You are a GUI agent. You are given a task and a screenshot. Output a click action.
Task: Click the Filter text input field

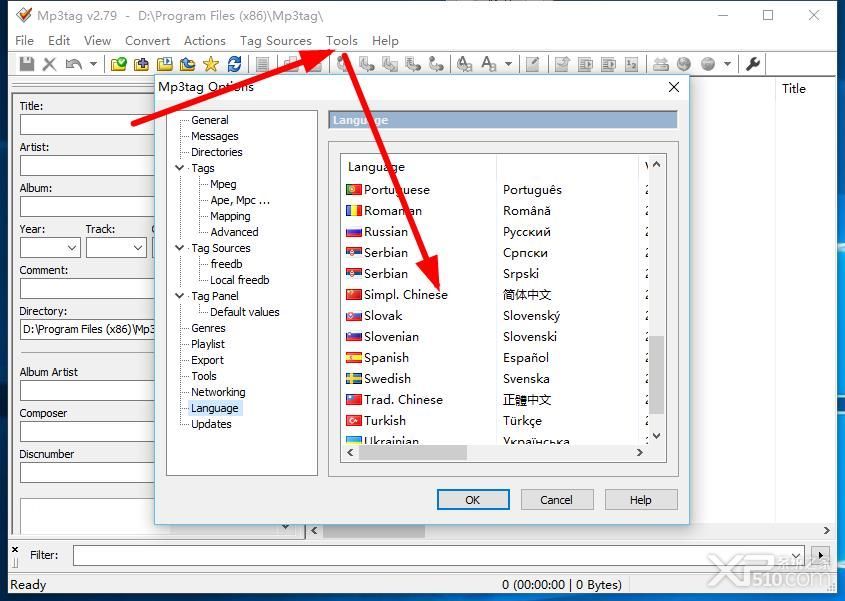[431, 555]
